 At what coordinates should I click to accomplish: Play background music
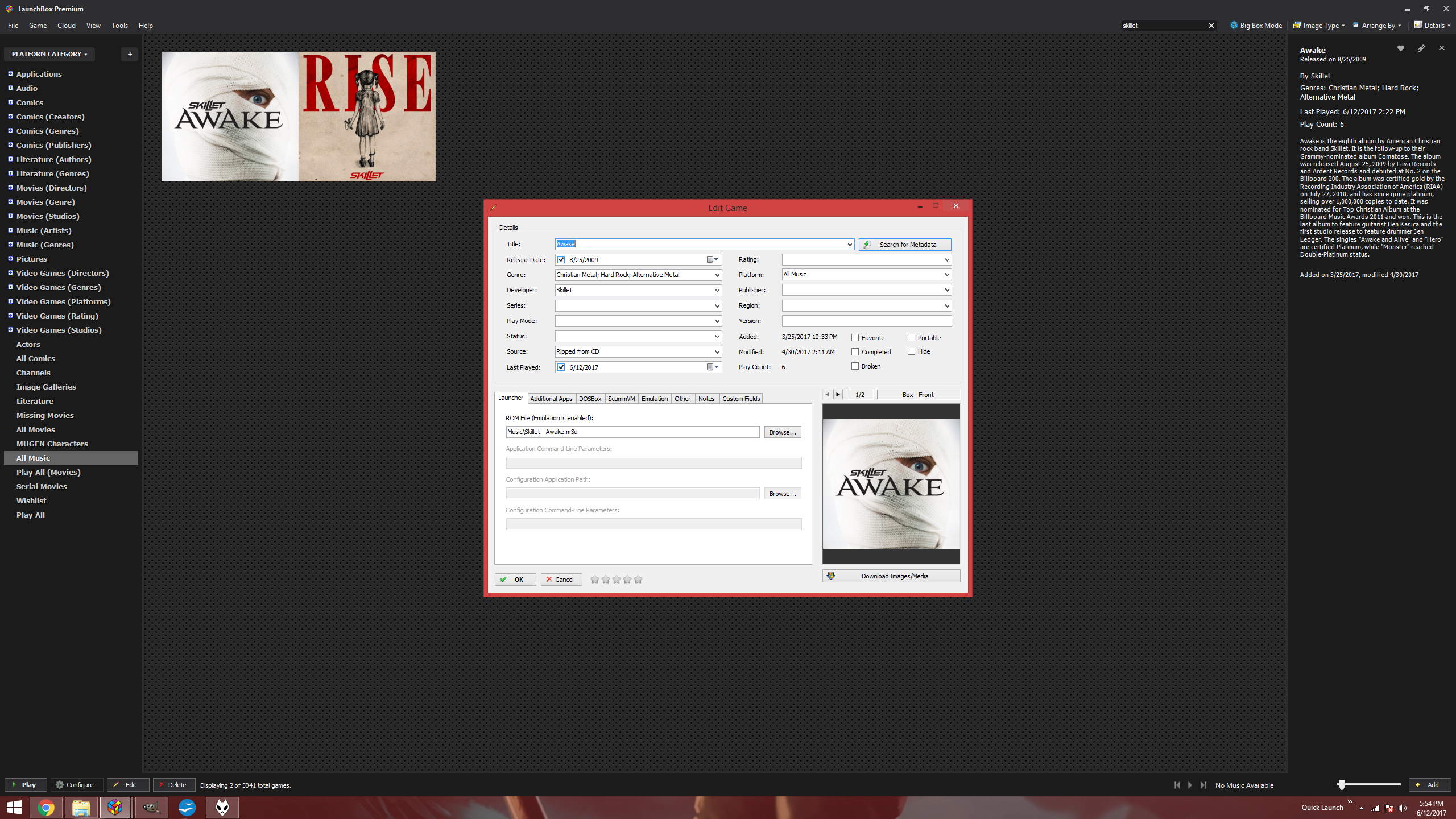(1190, 785)
